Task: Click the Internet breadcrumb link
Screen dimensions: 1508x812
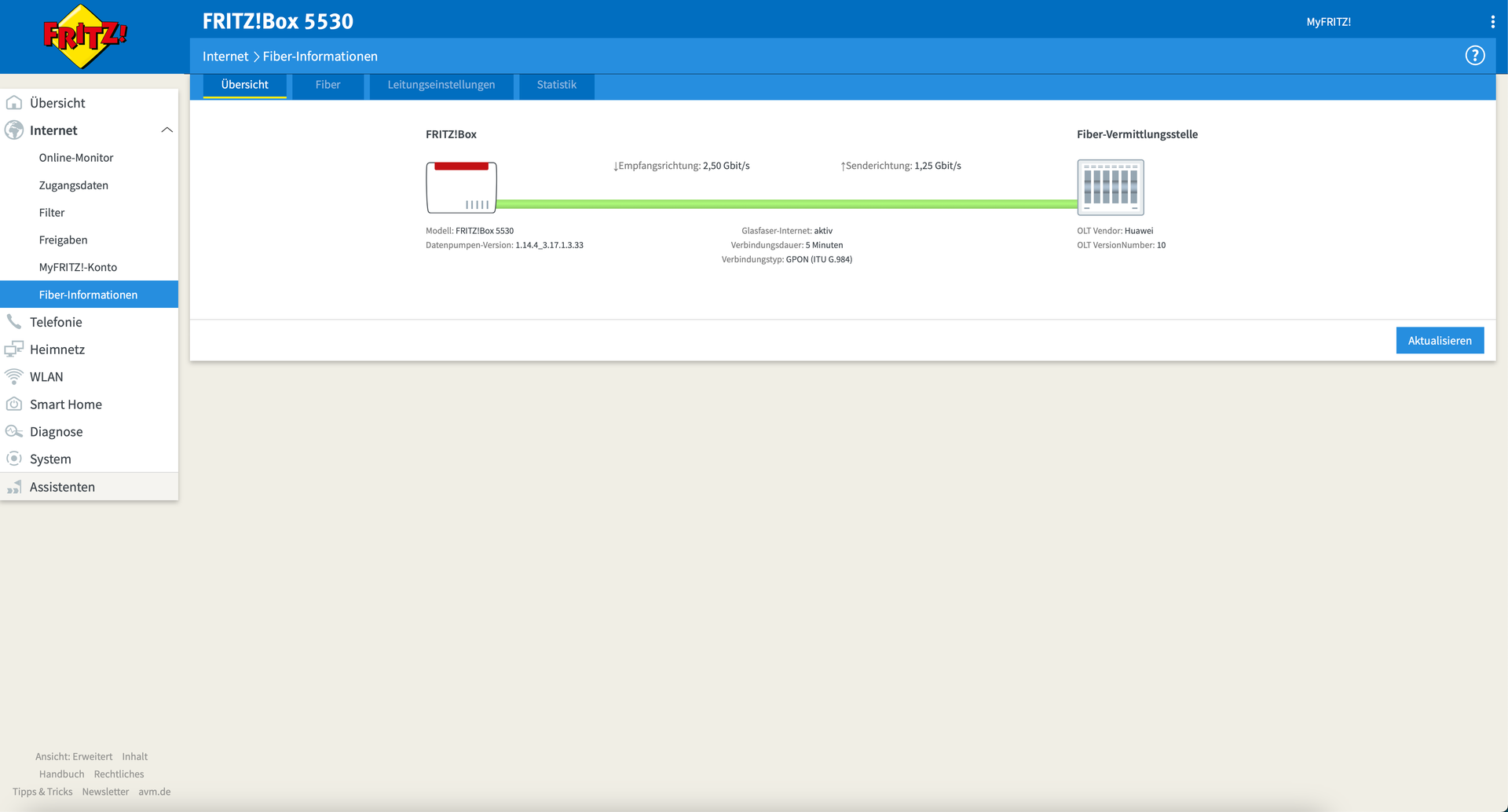Action: point(225,57)
